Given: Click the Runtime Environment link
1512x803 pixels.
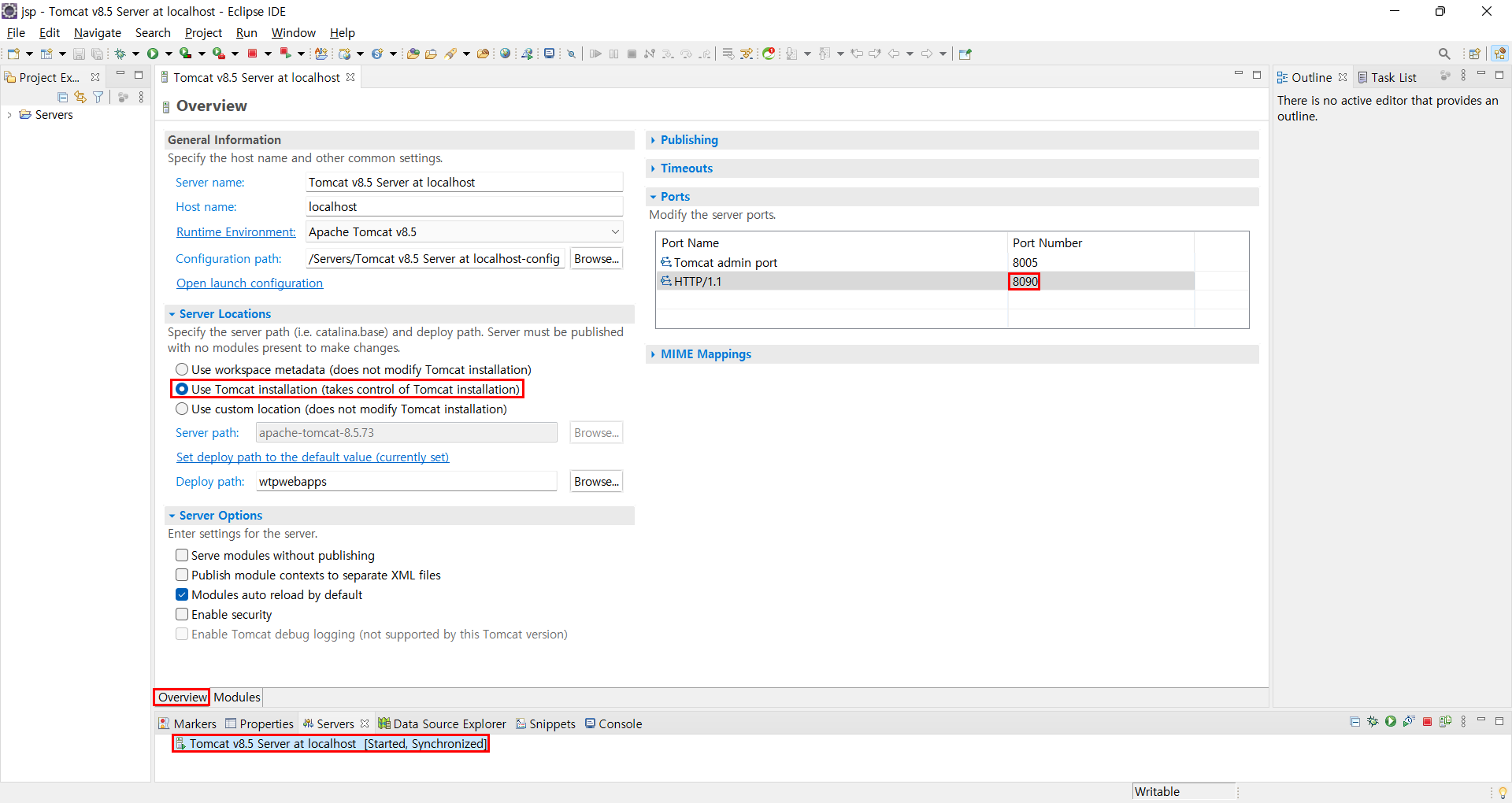Looking at the screenshot, I should [x=235, y=231].
